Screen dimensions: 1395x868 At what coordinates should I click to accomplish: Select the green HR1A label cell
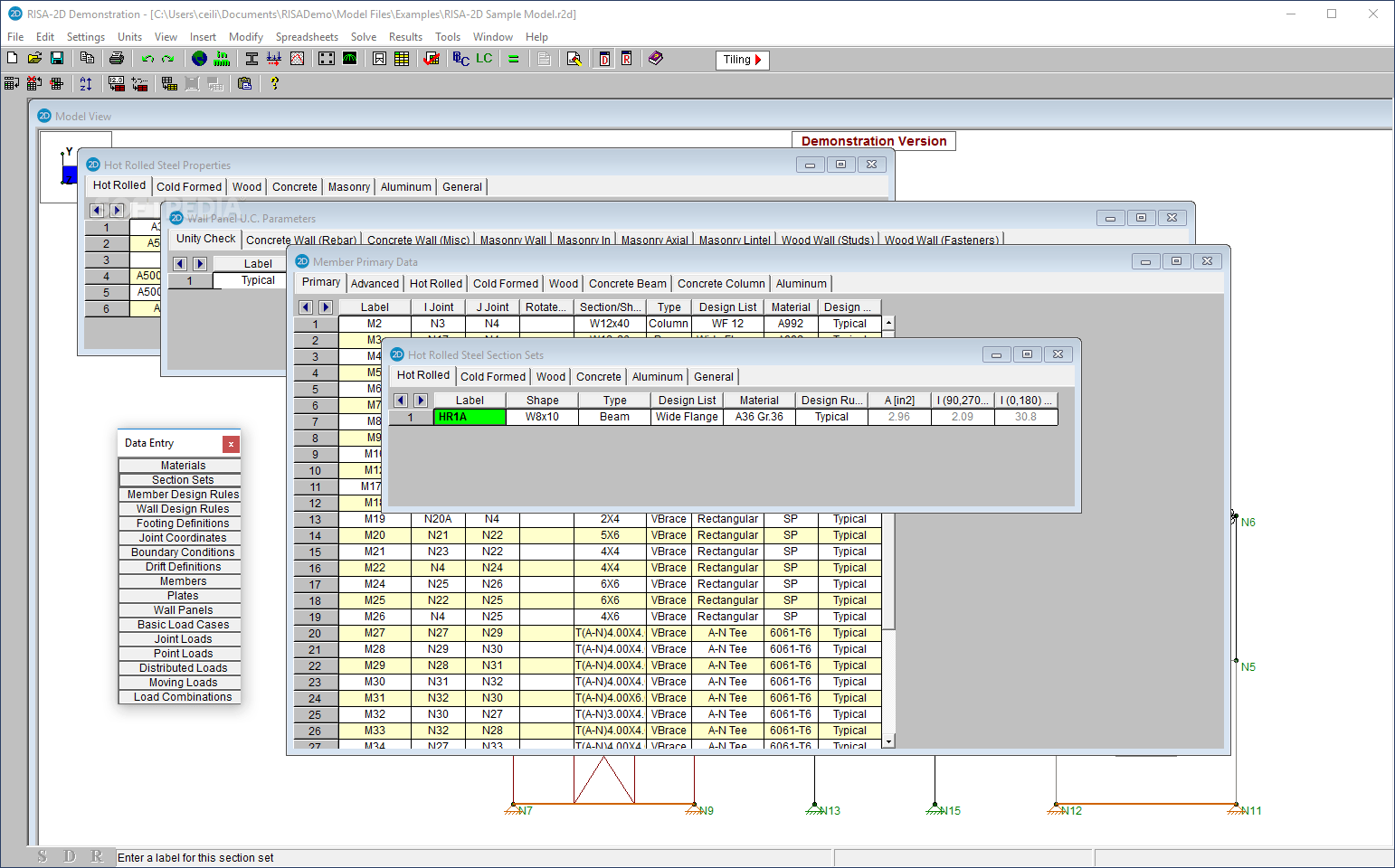470,417
